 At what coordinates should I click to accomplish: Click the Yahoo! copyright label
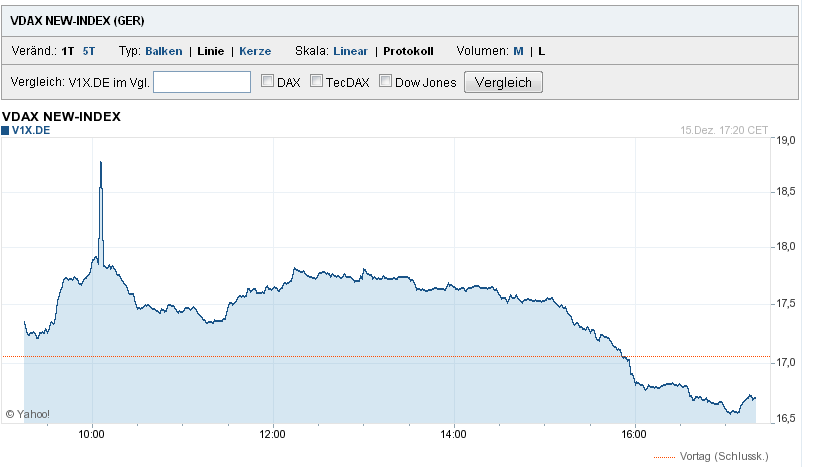(x=27, y=413)
